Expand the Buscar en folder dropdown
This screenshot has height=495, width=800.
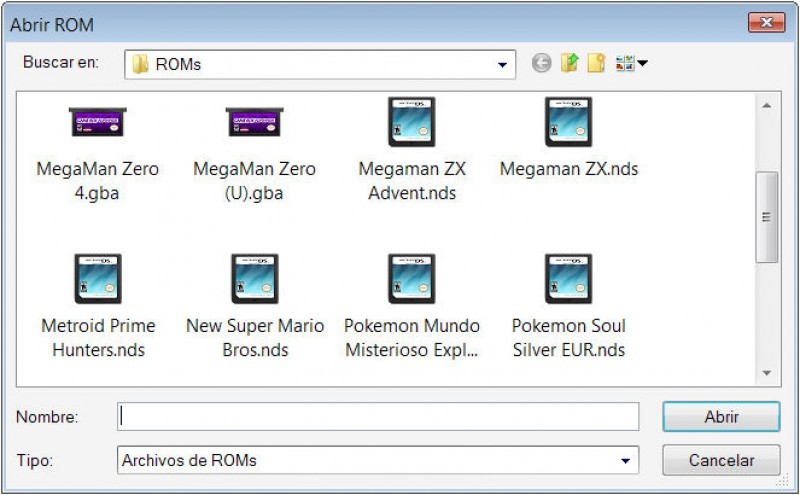pos(502,65)
